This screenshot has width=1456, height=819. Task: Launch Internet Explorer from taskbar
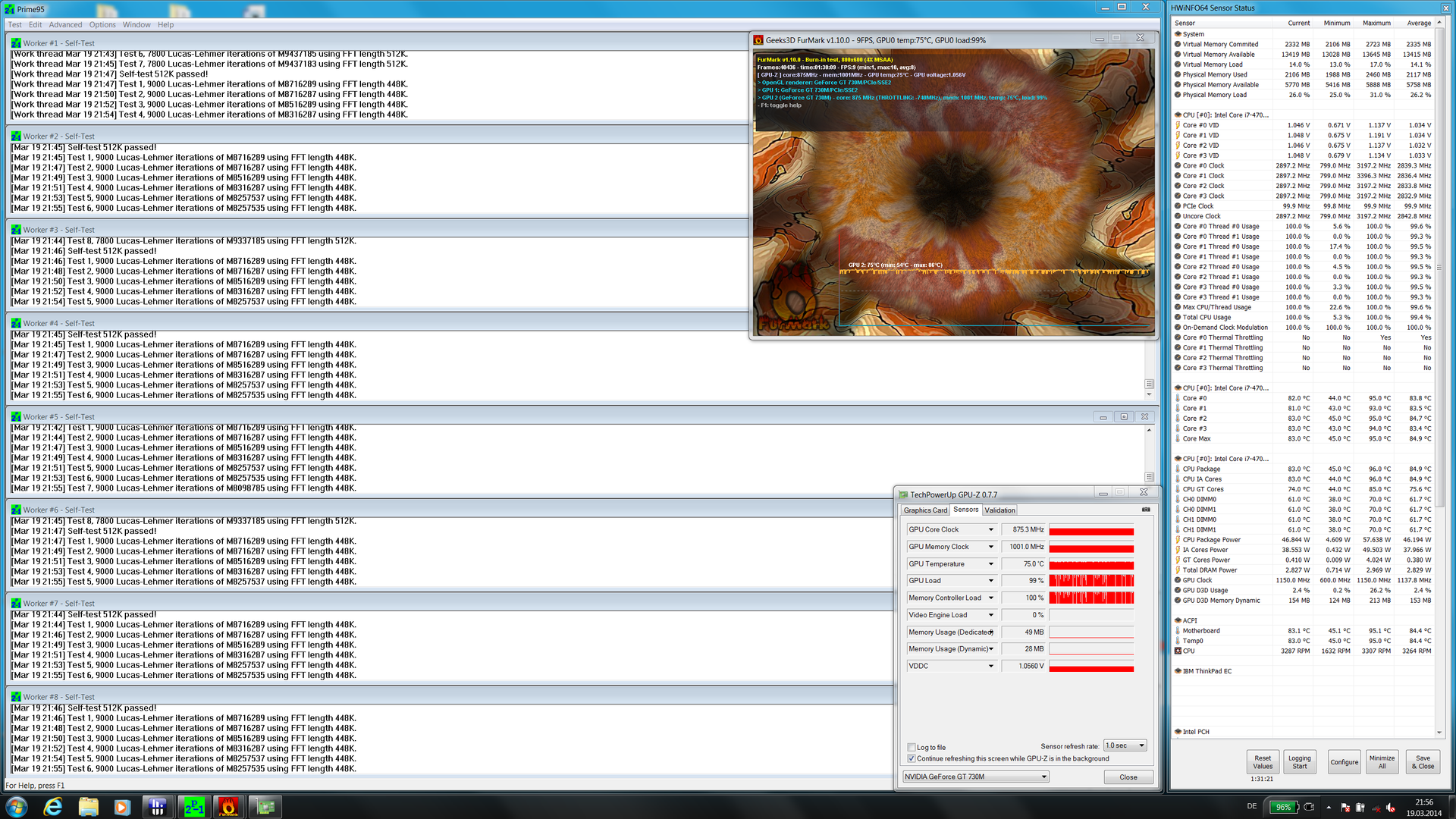[53, 807]
